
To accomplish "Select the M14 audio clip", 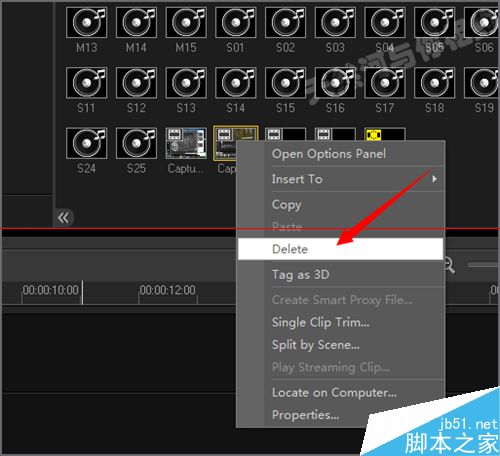I will (136, 22).
